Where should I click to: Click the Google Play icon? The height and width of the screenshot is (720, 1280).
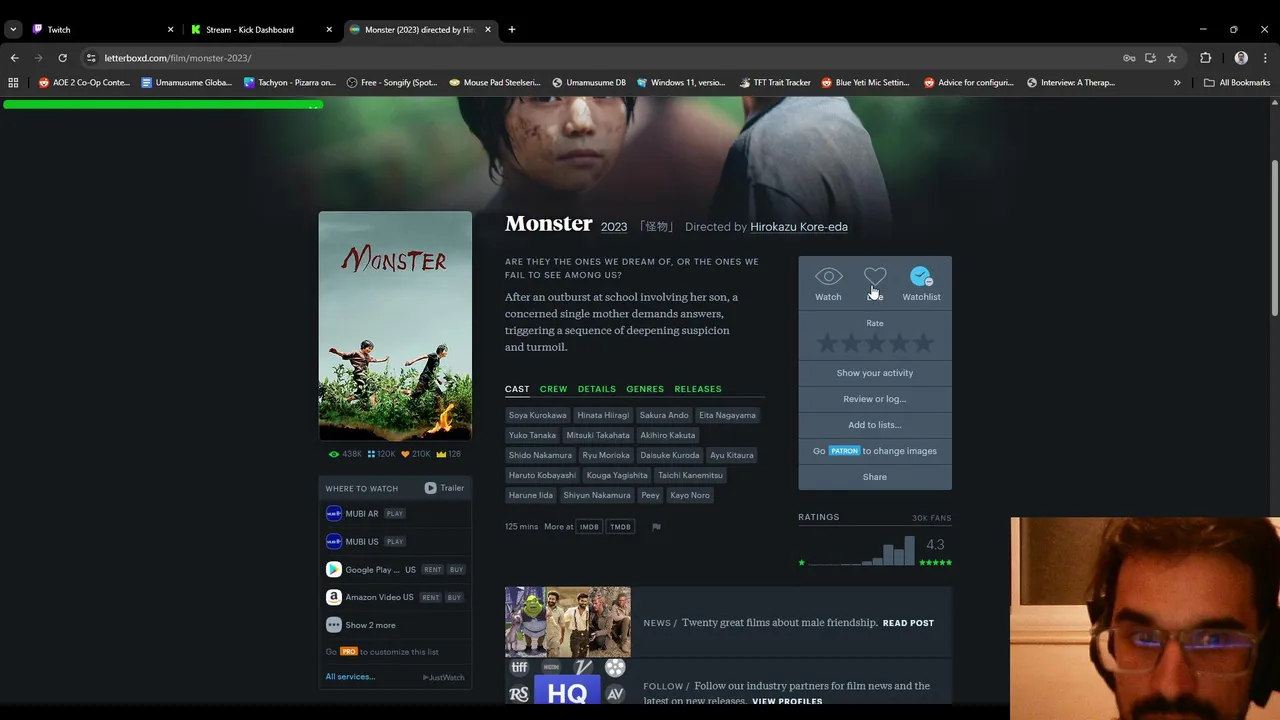(334, 569)
